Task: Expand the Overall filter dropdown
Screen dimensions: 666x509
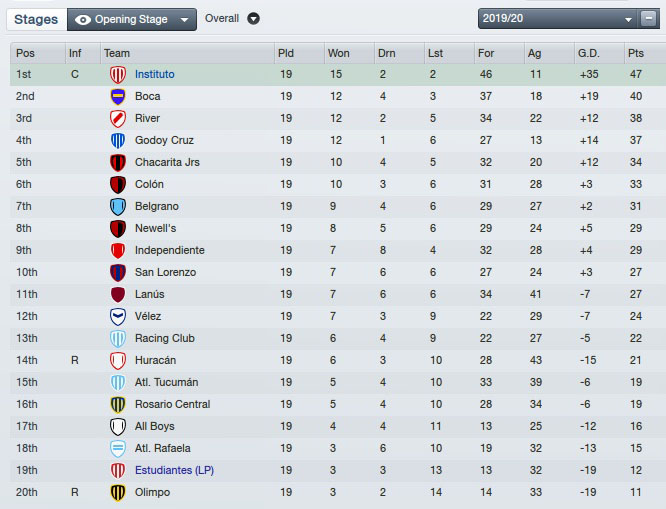Action: click(253, 19)
